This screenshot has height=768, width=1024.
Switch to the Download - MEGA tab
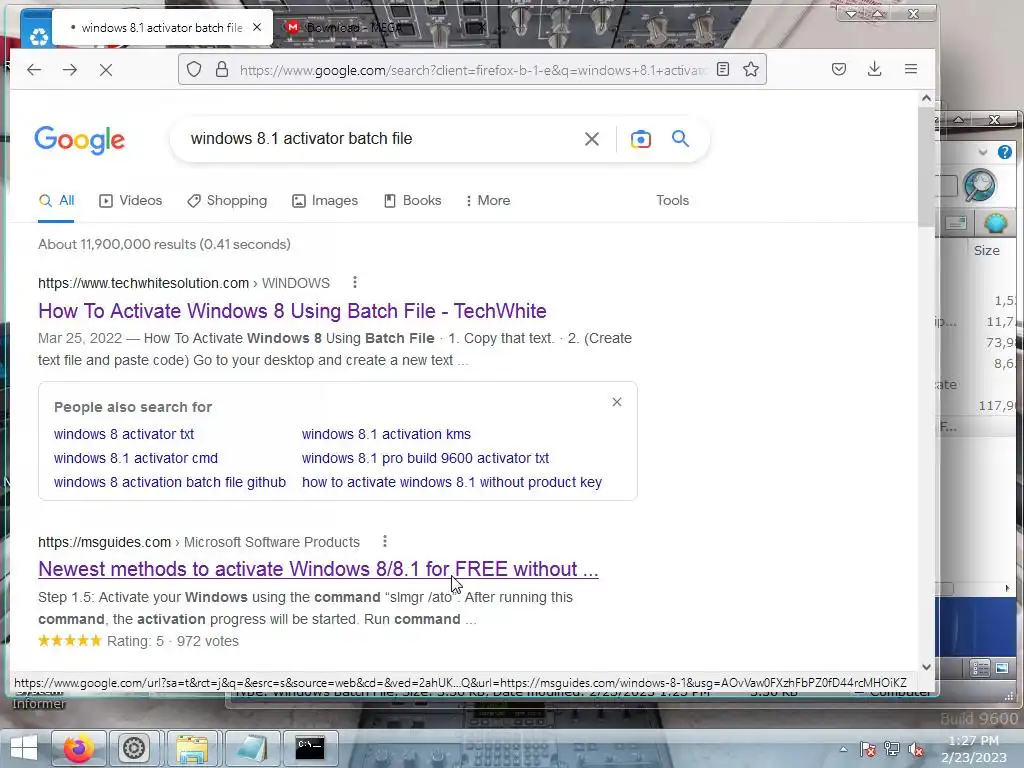point(385,27)
